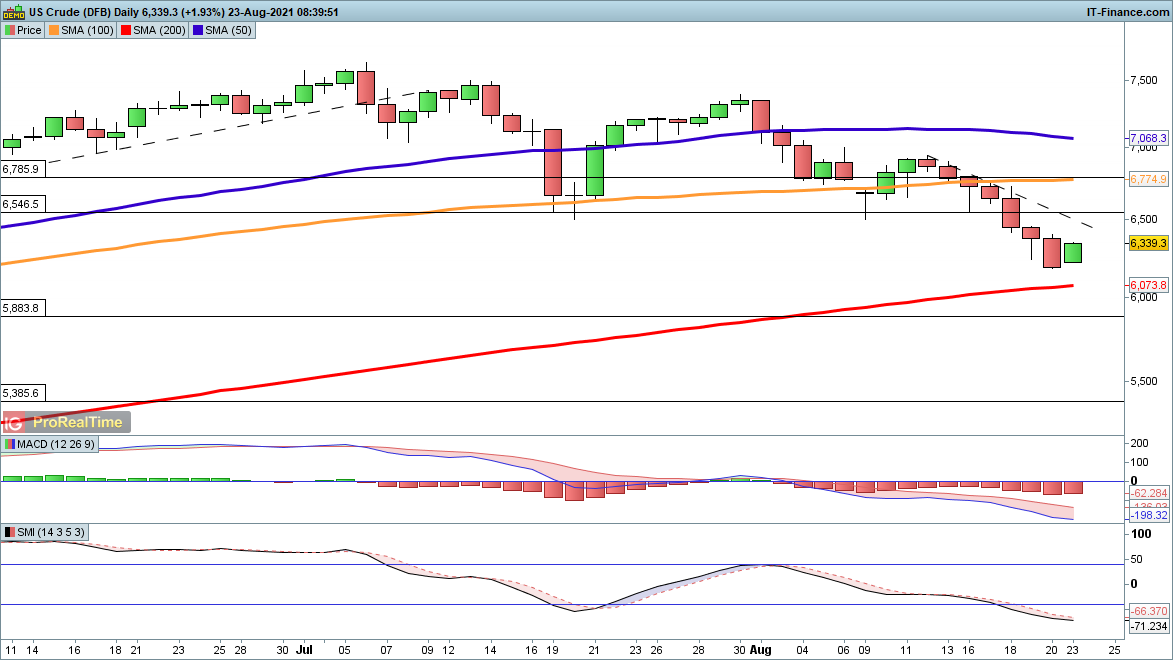Click the orange 6,774.9 SMA price label
The height and width of the screenshot is (660, 1173).
coord(1148,179)
